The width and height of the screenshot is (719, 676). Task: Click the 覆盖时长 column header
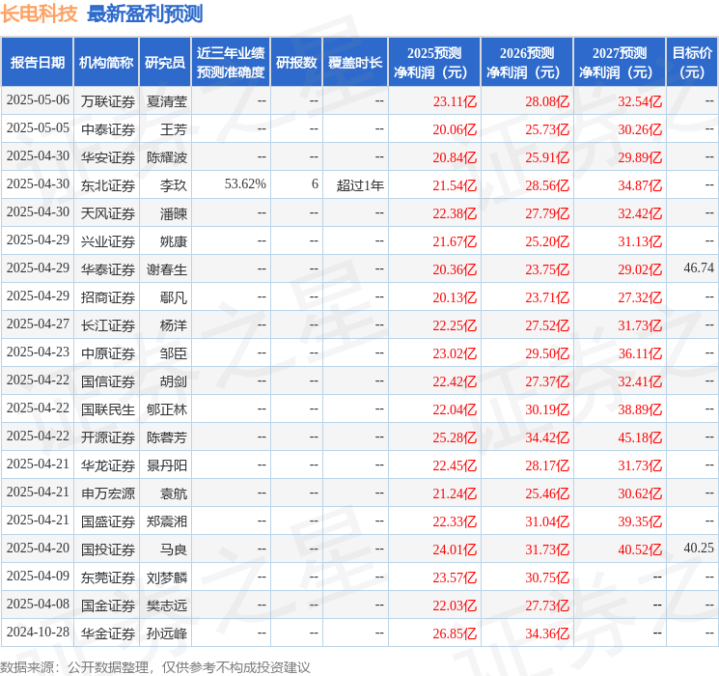[x=355, y=62]
